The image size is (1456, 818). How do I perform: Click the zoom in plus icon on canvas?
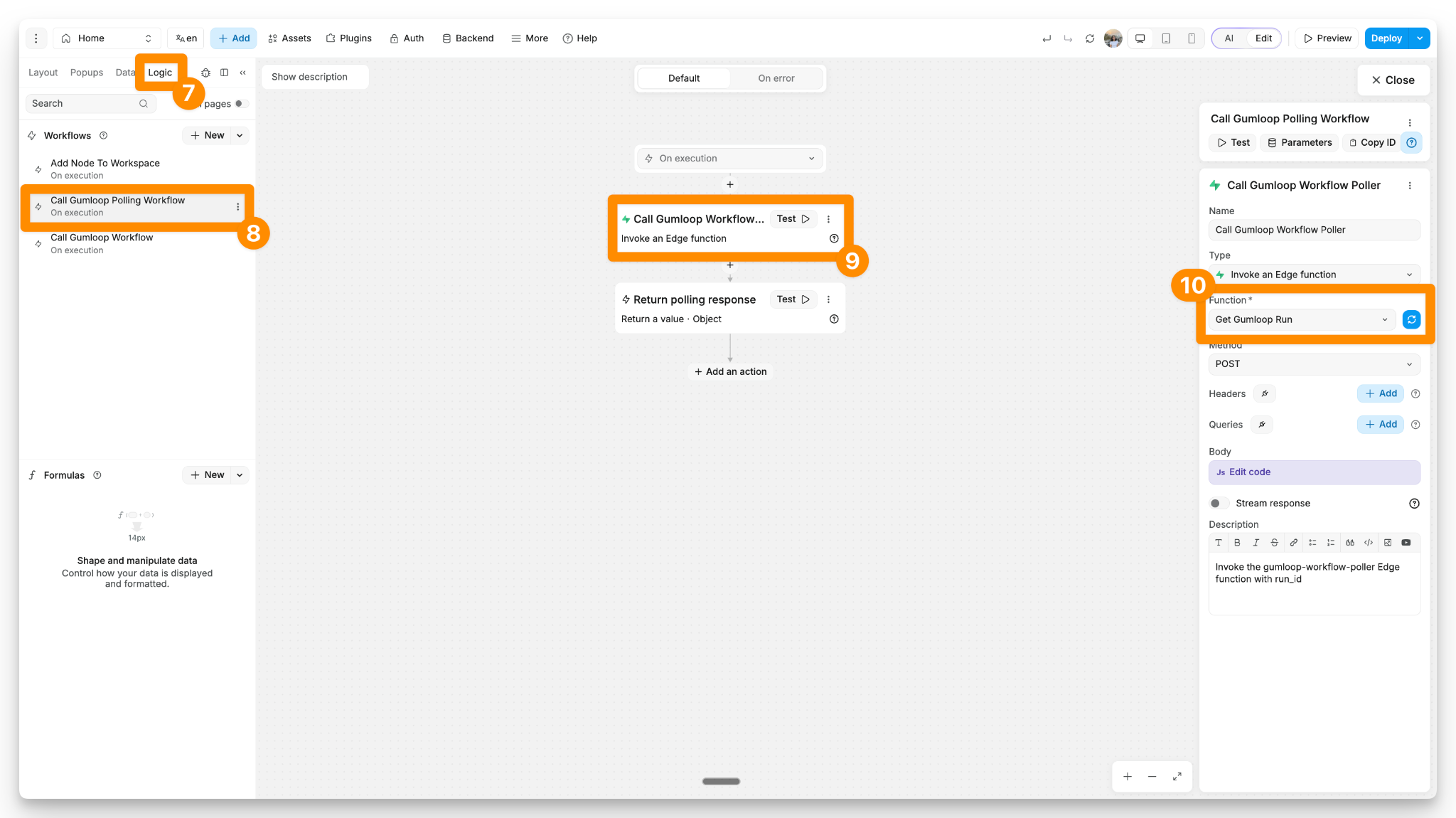(x=1128, y=777)
